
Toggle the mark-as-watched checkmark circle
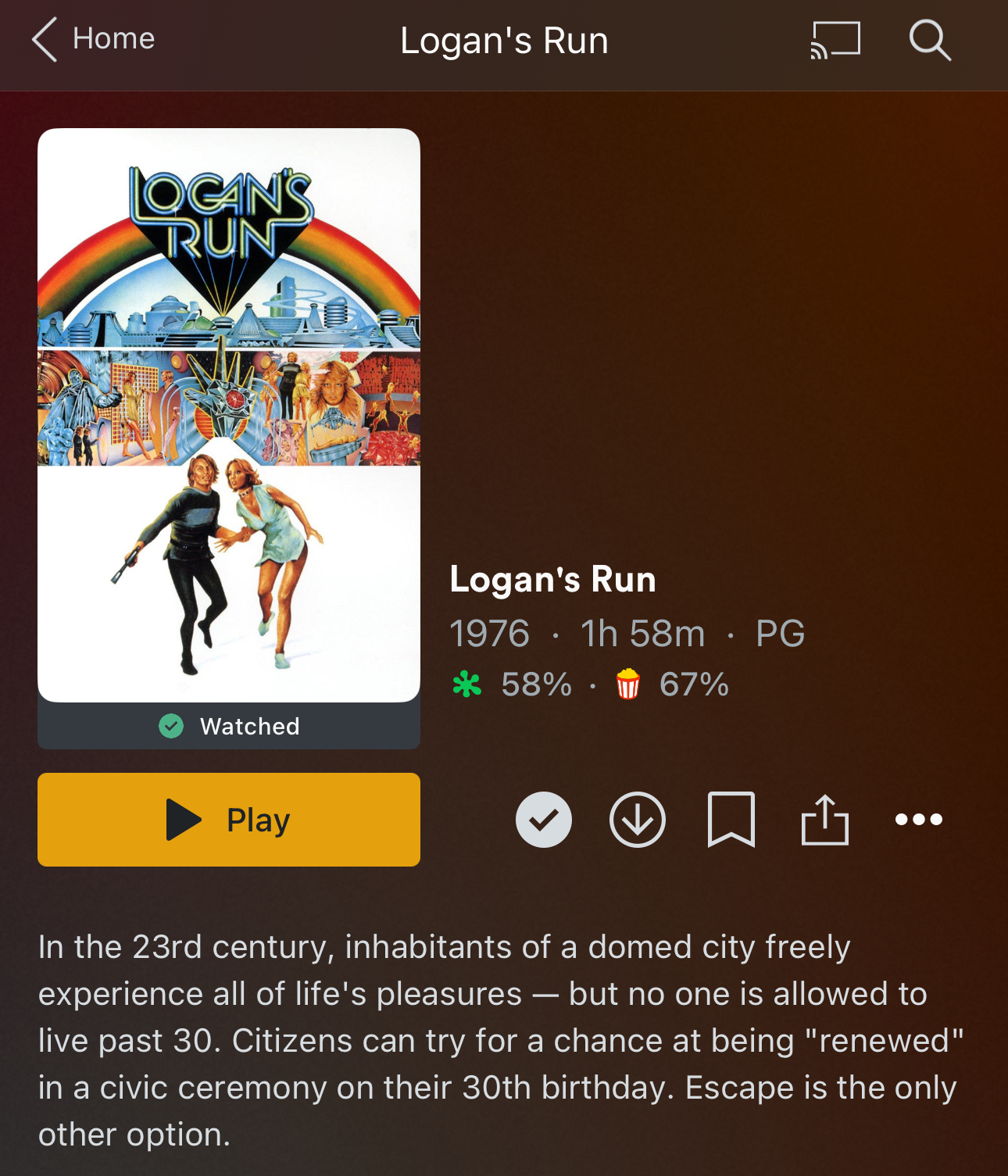(544, 820)
